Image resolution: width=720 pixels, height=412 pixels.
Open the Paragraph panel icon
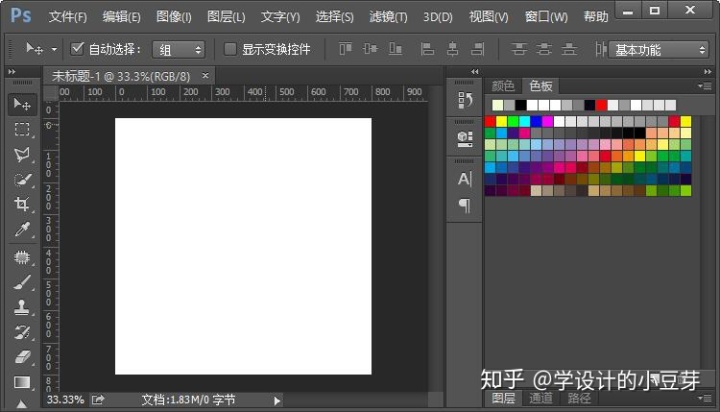click(464, 205)
